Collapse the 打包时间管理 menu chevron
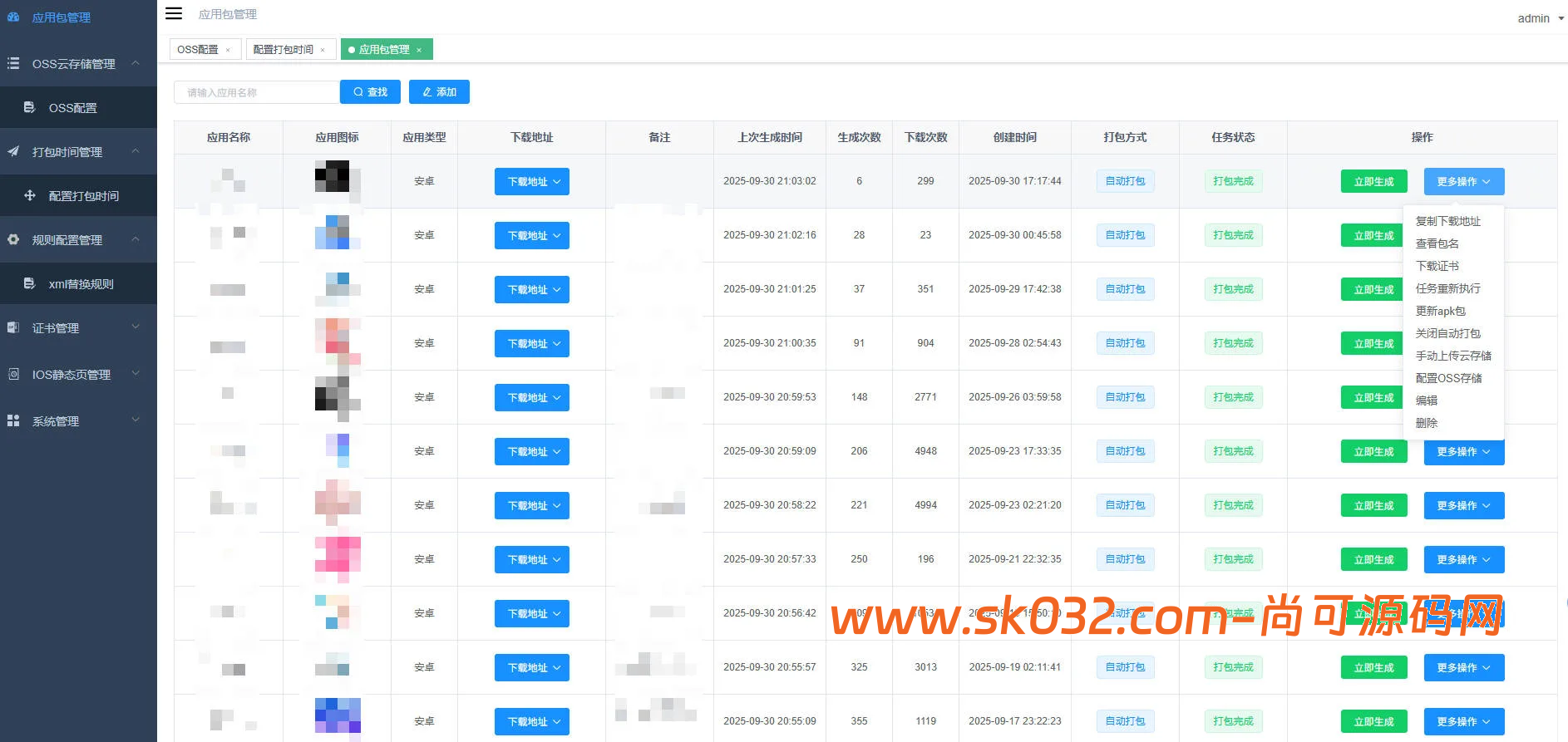 [136, 151]
